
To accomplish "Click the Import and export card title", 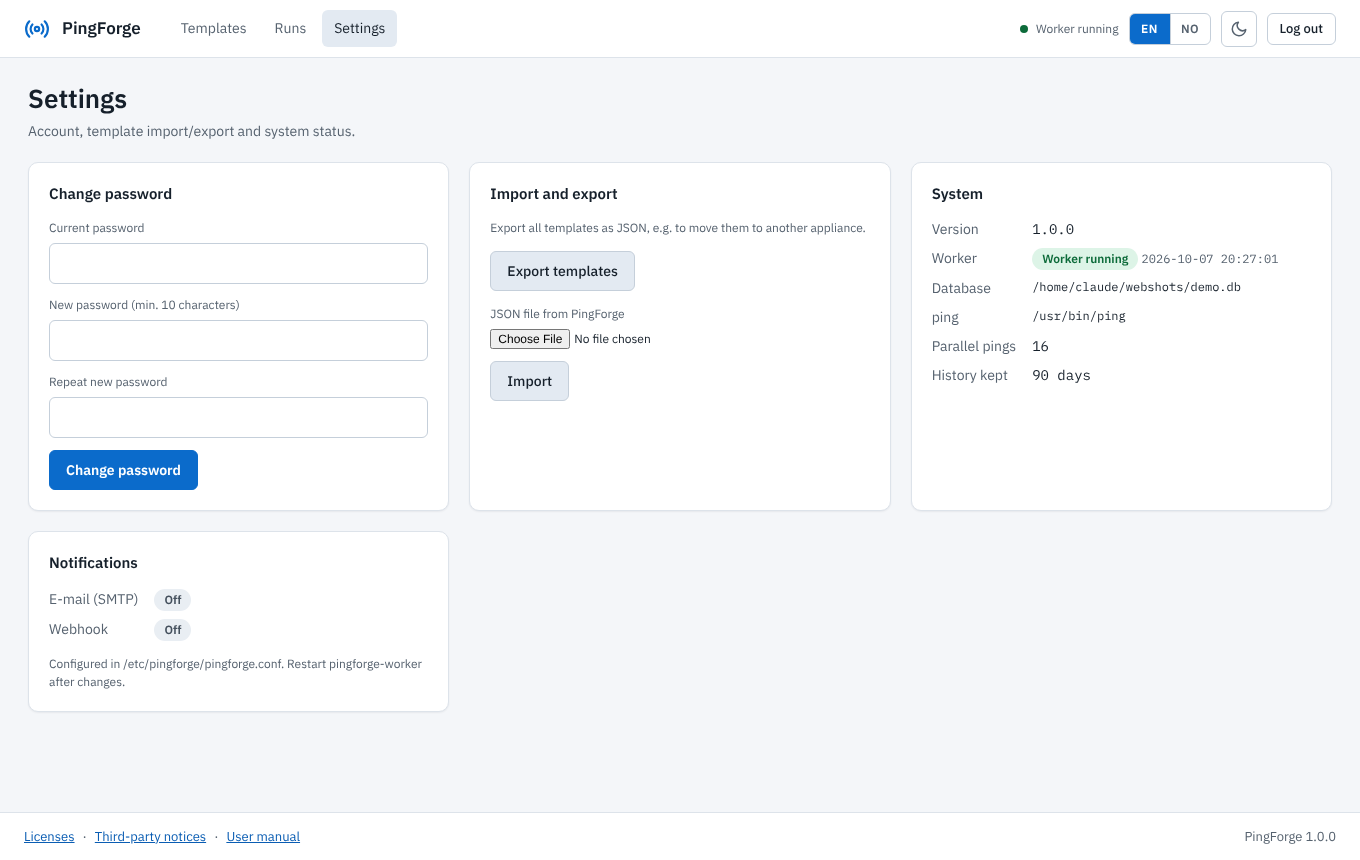I will 554,194.
